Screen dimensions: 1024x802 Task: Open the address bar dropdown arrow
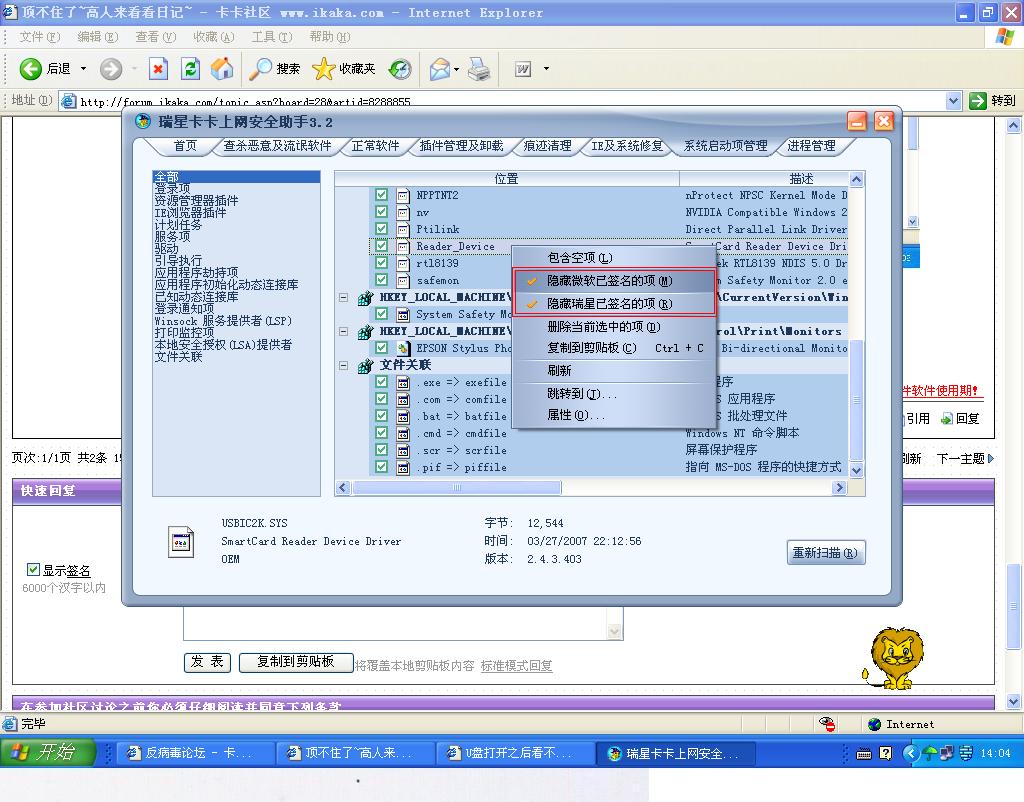pos(953,101)
